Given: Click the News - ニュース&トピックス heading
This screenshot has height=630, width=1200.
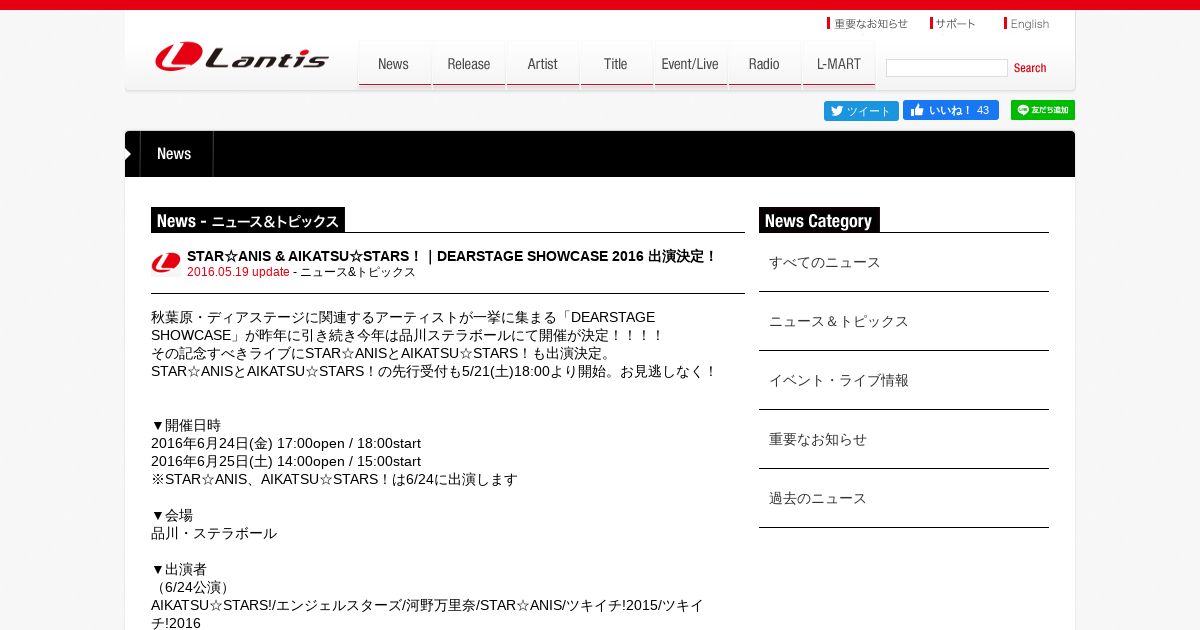Looking at the screenshot, I should 248,220.
